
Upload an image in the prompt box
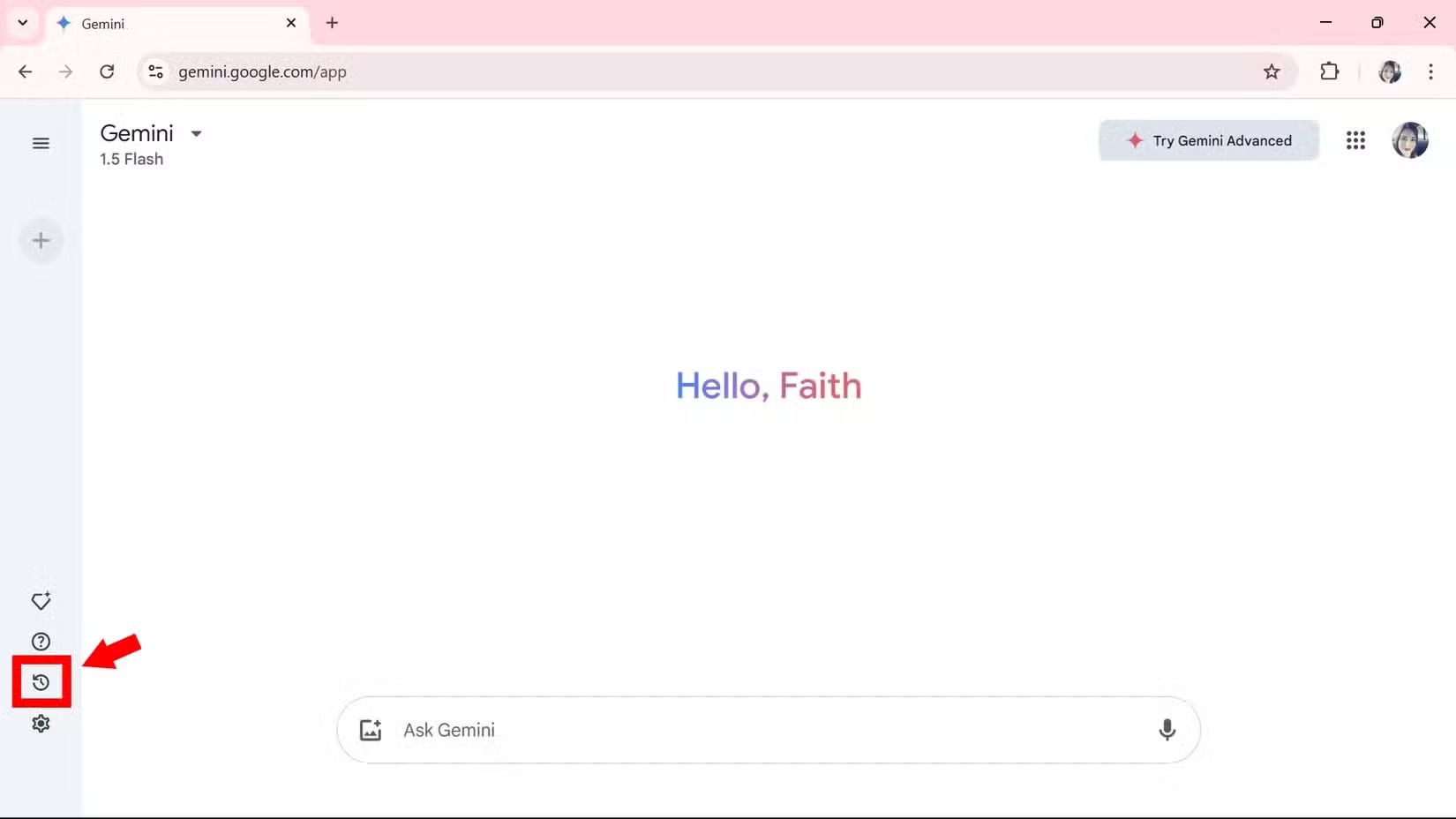click(x=371, y=730)
